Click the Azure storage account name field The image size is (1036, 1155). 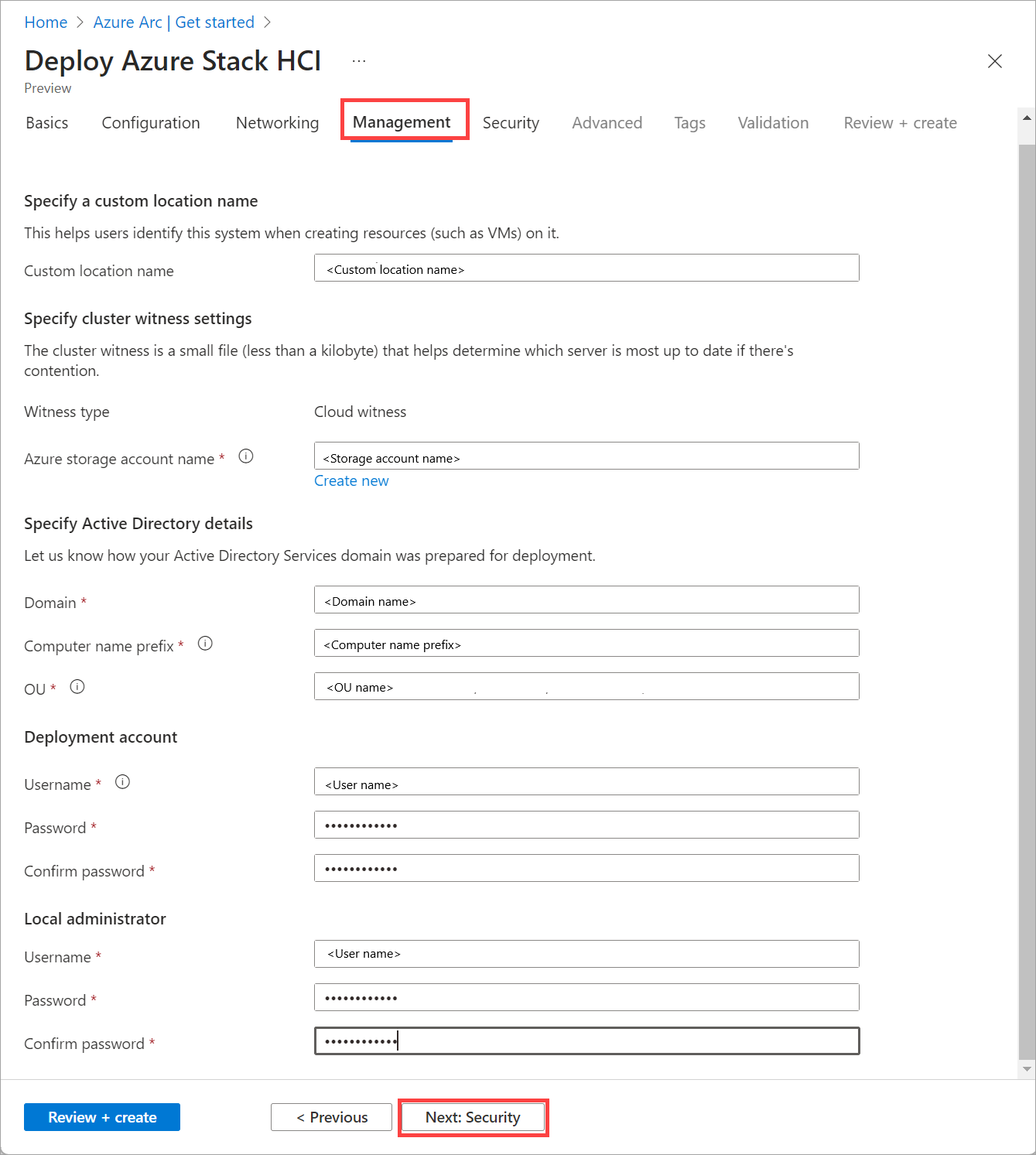click(586, 456)
